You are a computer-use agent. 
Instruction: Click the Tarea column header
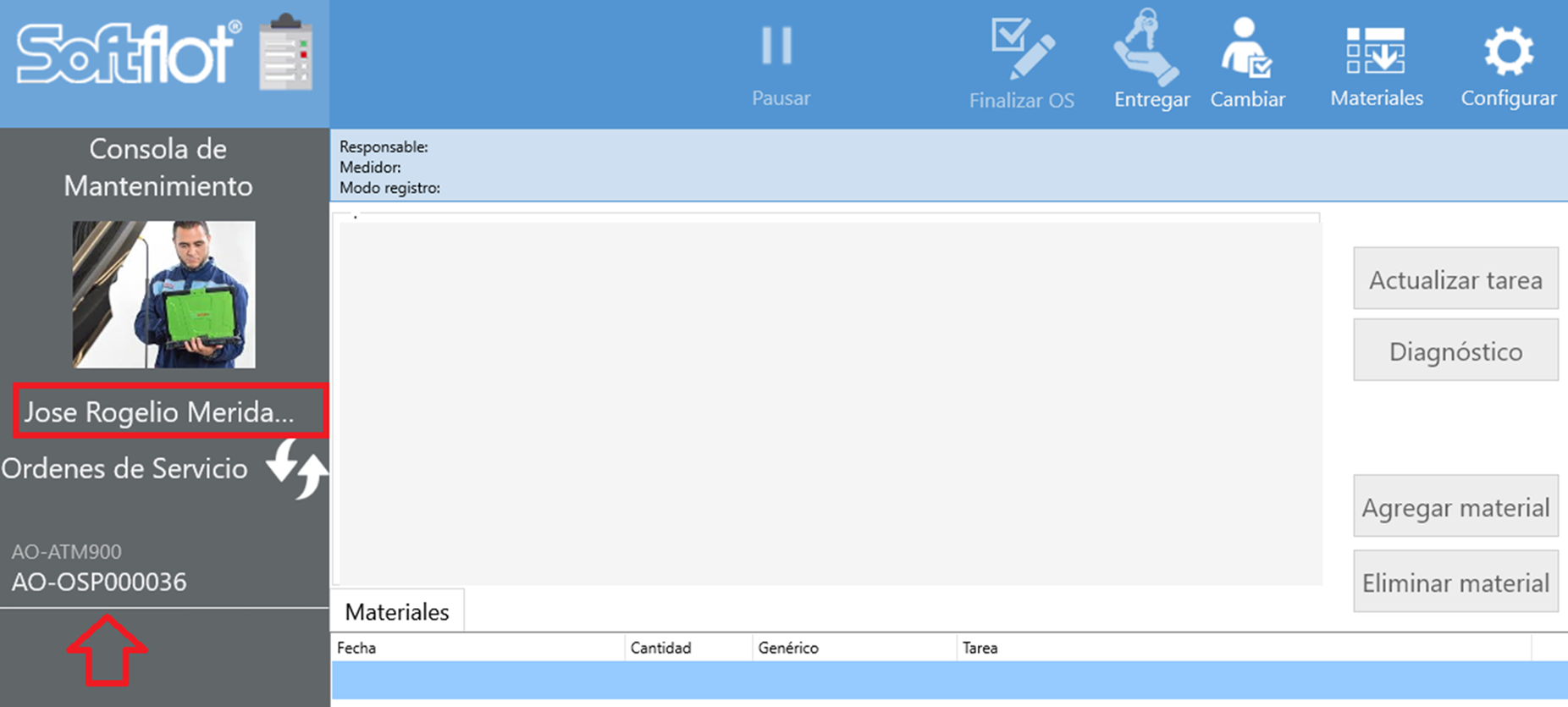[1244, 648]
